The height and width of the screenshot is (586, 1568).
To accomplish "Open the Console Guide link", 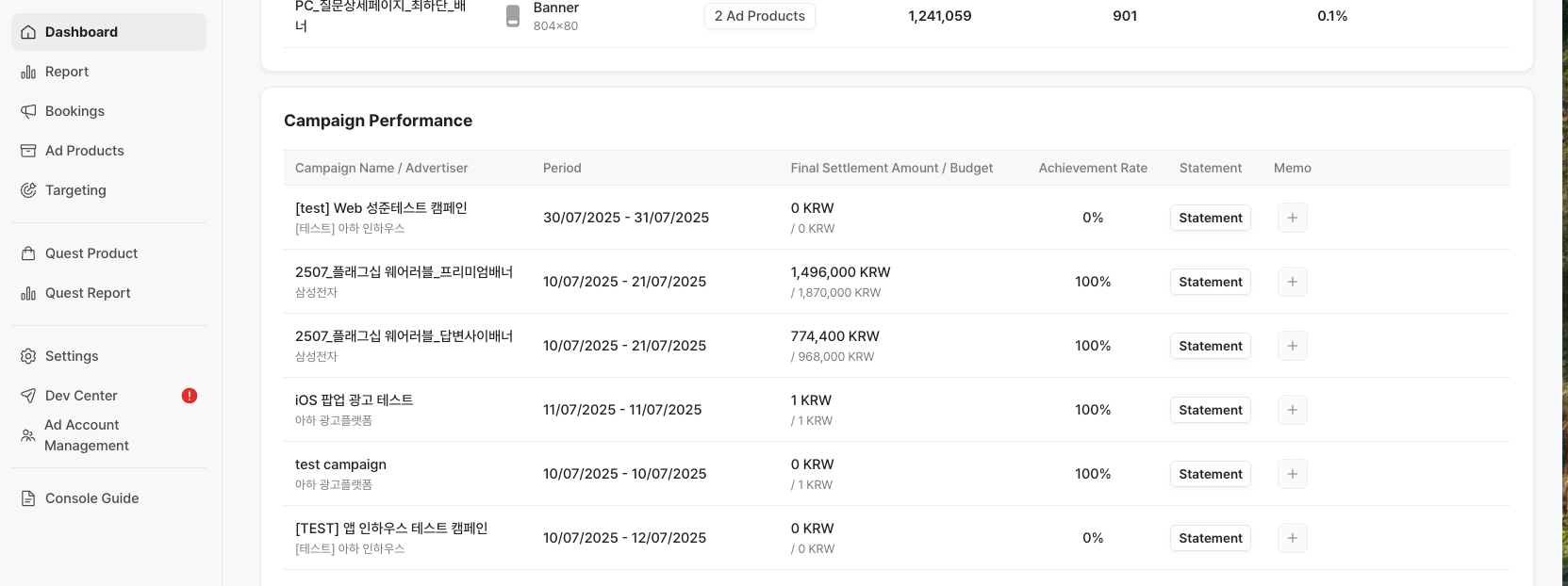I will [x=91, y=498].
